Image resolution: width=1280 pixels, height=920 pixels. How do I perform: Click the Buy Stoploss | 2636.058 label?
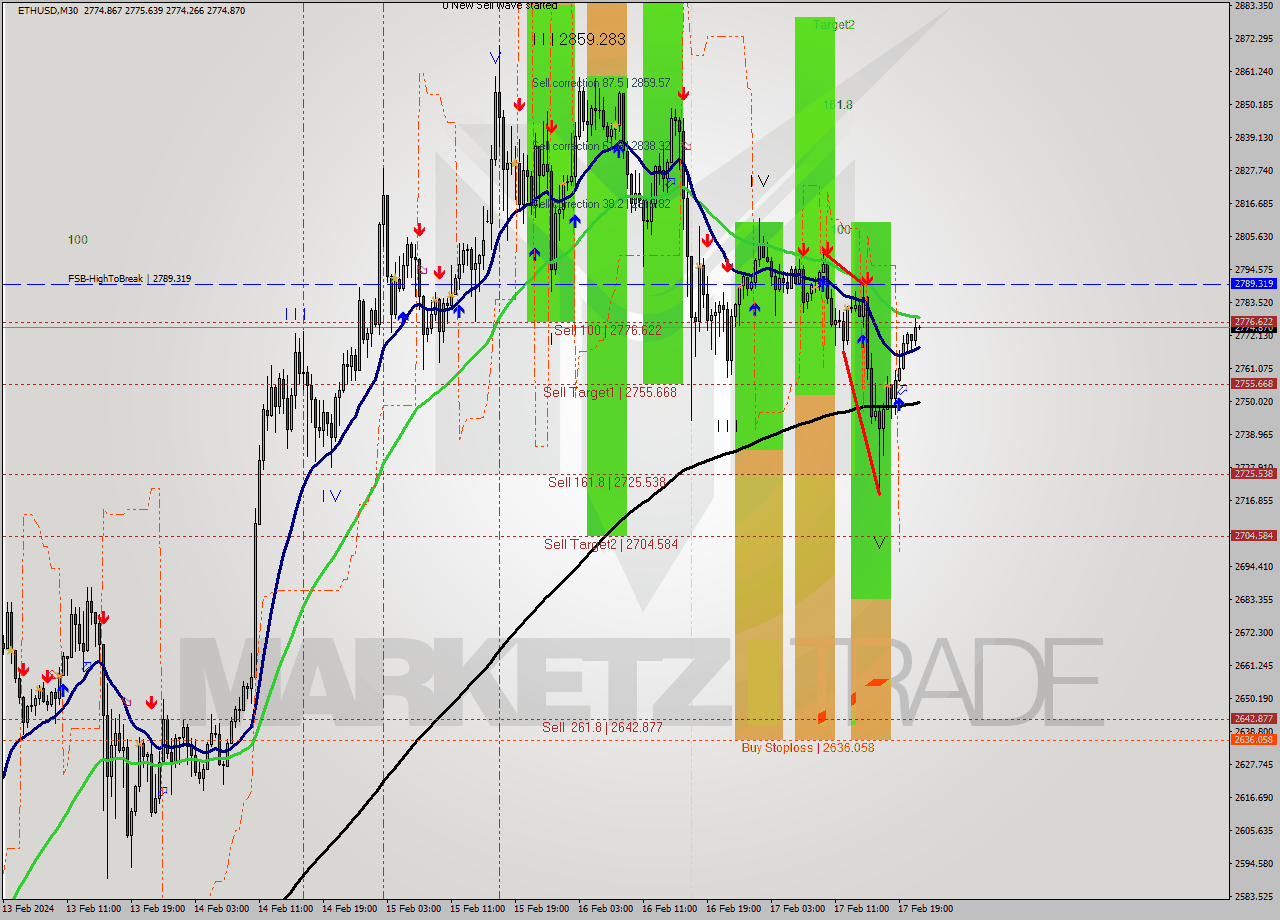pos(808,747)
